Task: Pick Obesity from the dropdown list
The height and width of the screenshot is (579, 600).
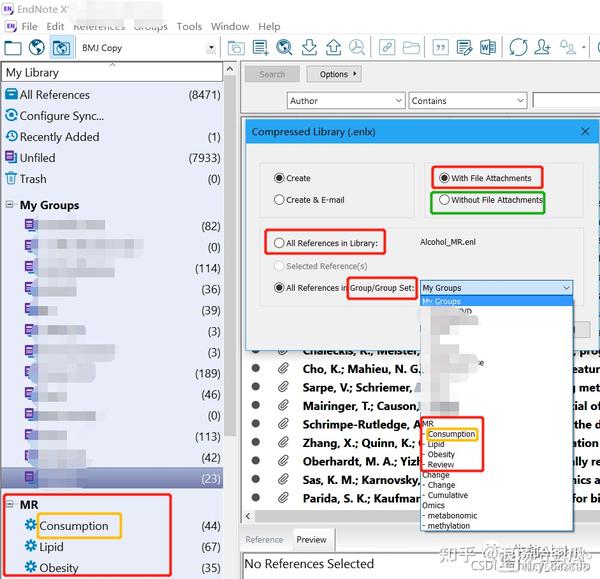Action: click(x=441, y=454)
